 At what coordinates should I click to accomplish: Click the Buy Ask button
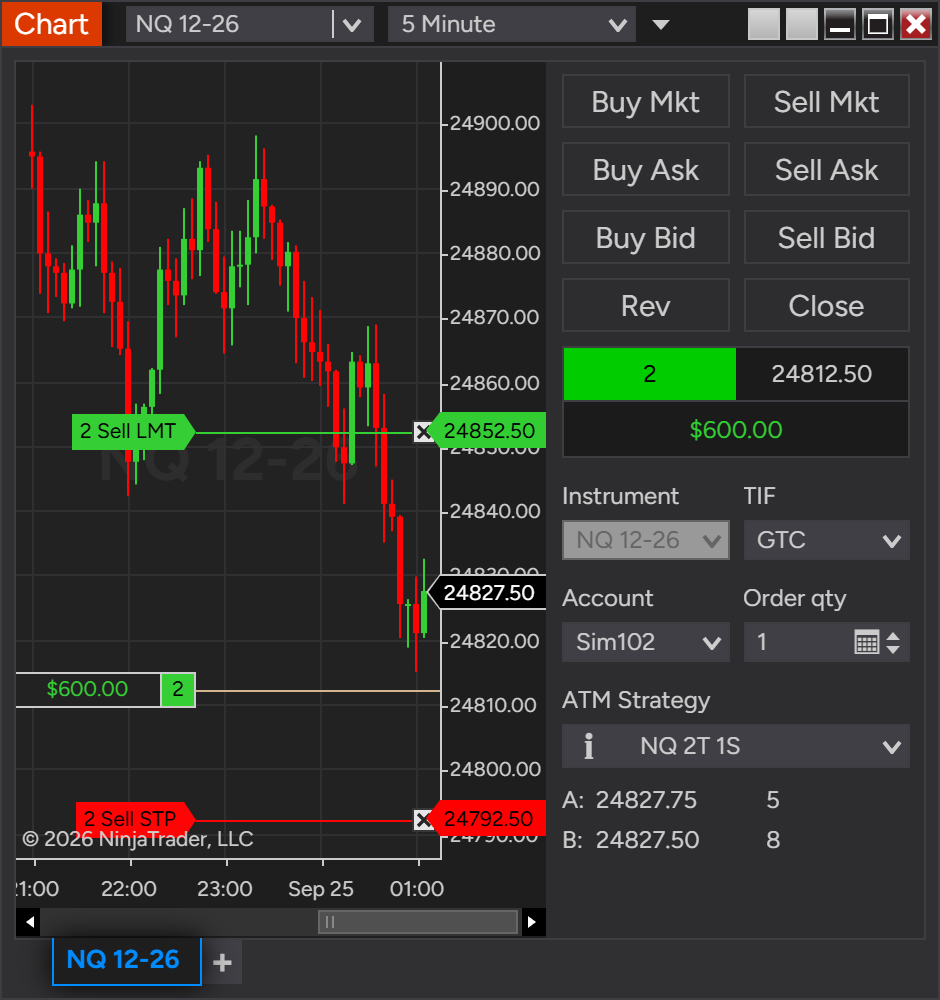tap(645, 170)
